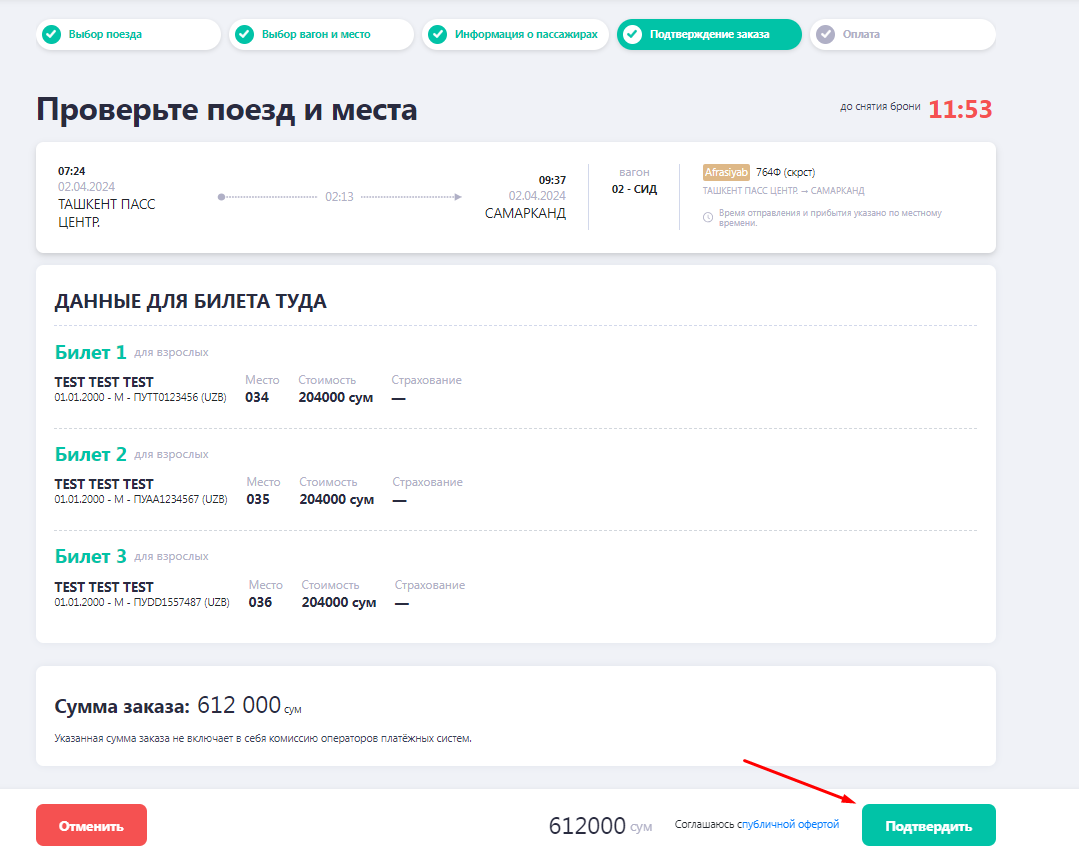Open the публичной офертой link
The height and width of the screenshot is (860, 1079).
pyautogui.click(x=790, y=824)
